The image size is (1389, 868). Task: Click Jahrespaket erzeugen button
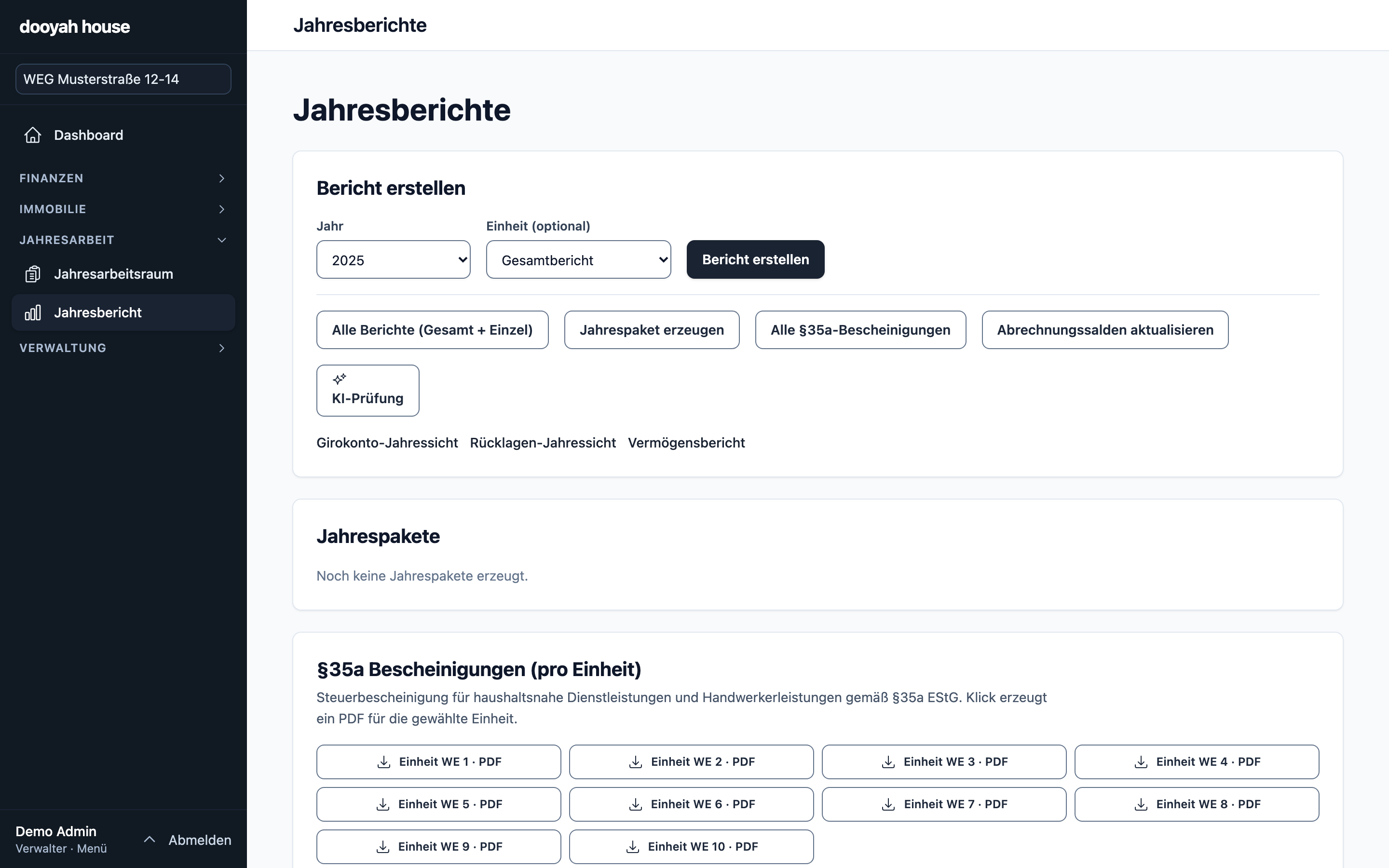coord(652,329)
